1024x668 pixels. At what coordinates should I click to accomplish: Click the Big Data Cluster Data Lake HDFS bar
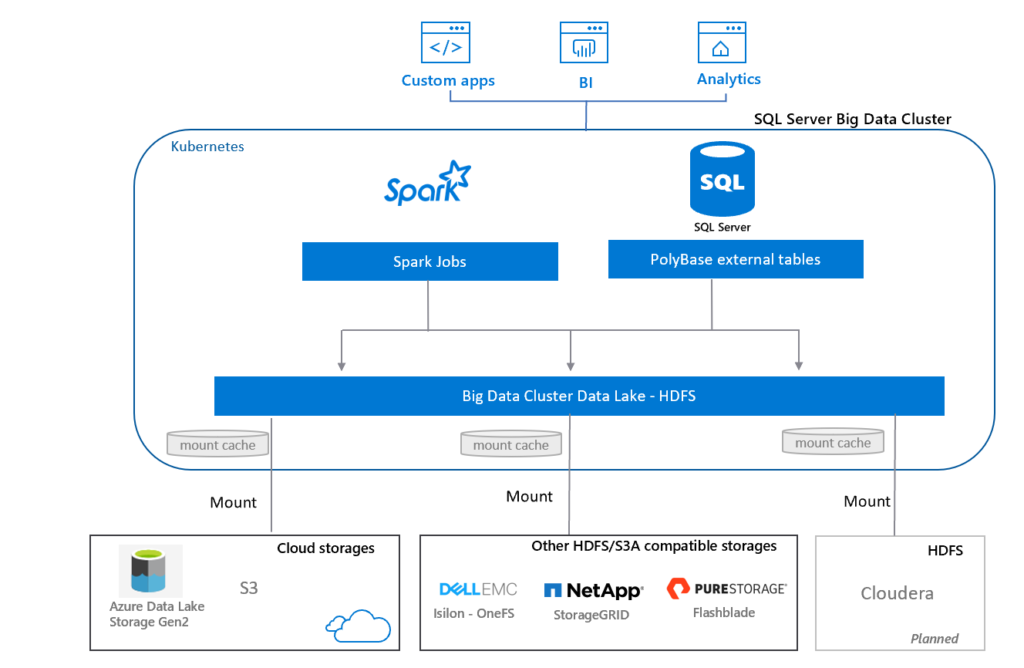(578, 396)
